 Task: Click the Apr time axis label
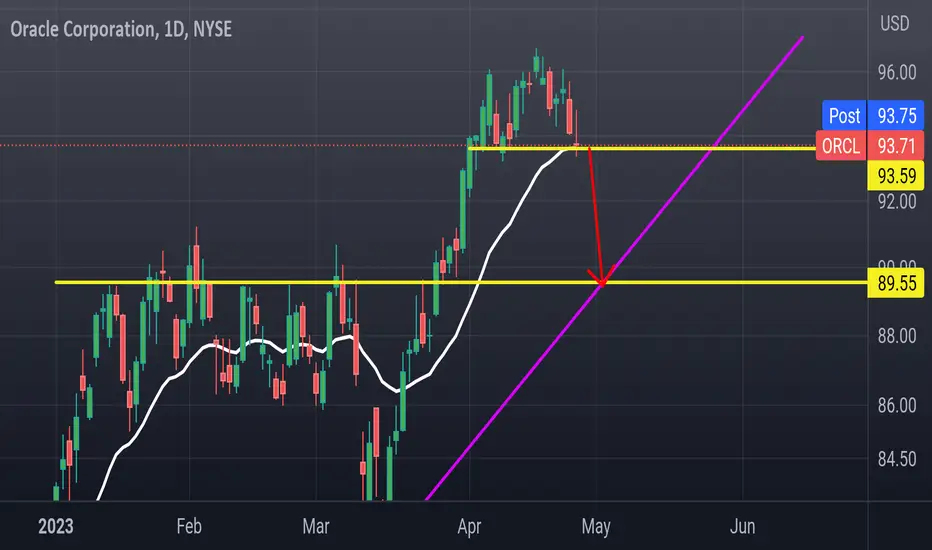pos(469,527)
